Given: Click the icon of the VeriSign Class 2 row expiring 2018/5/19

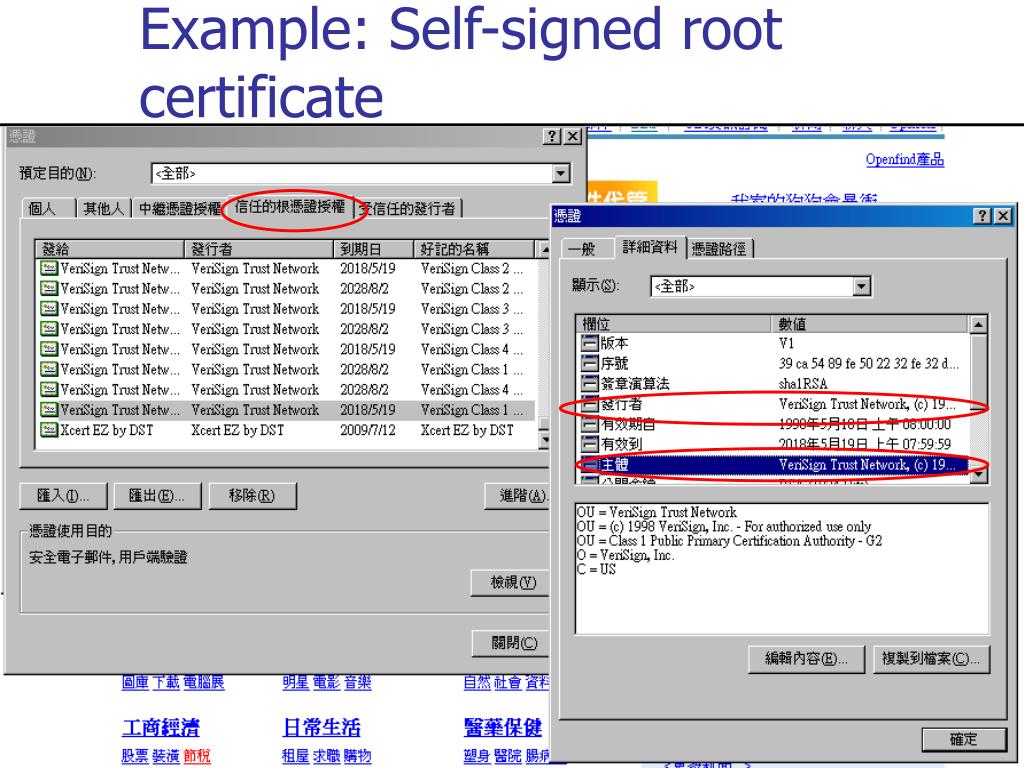Looking at the screenshot, I should (49, 268).
